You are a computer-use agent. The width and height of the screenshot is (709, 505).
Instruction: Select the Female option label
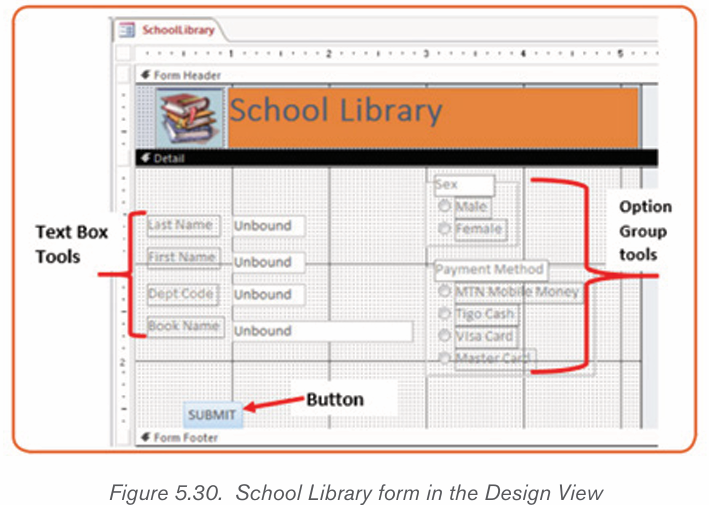[481, 229]
